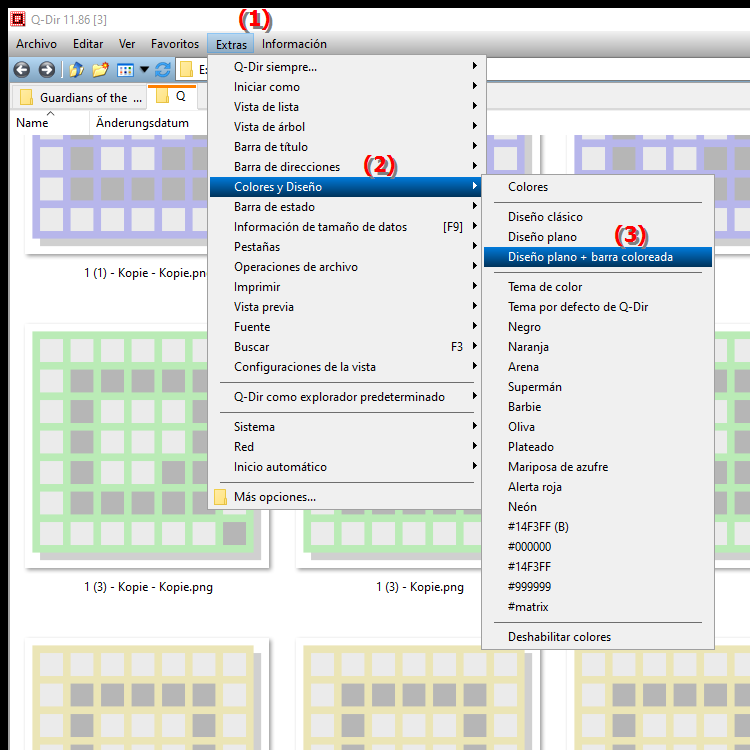Screen dimensions: 750x750
Task: Open the Red submenu
Action: click(345, 447)
